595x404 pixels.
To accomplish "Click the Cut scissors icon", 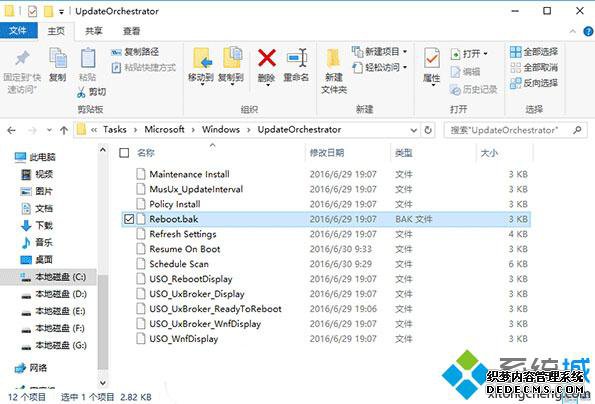I will coord(81,92).
